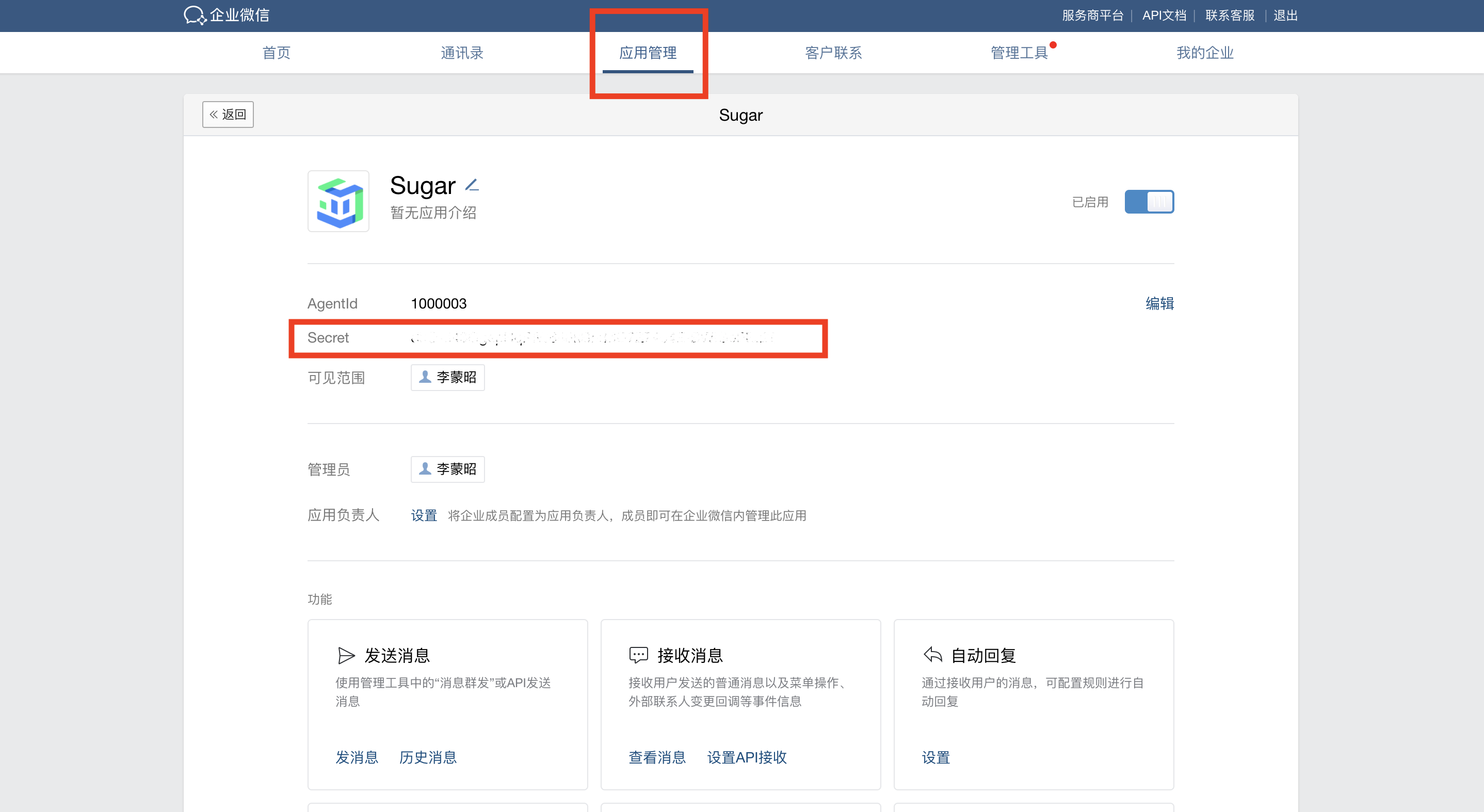Click the AgentId value 1000003

(439, 303)
